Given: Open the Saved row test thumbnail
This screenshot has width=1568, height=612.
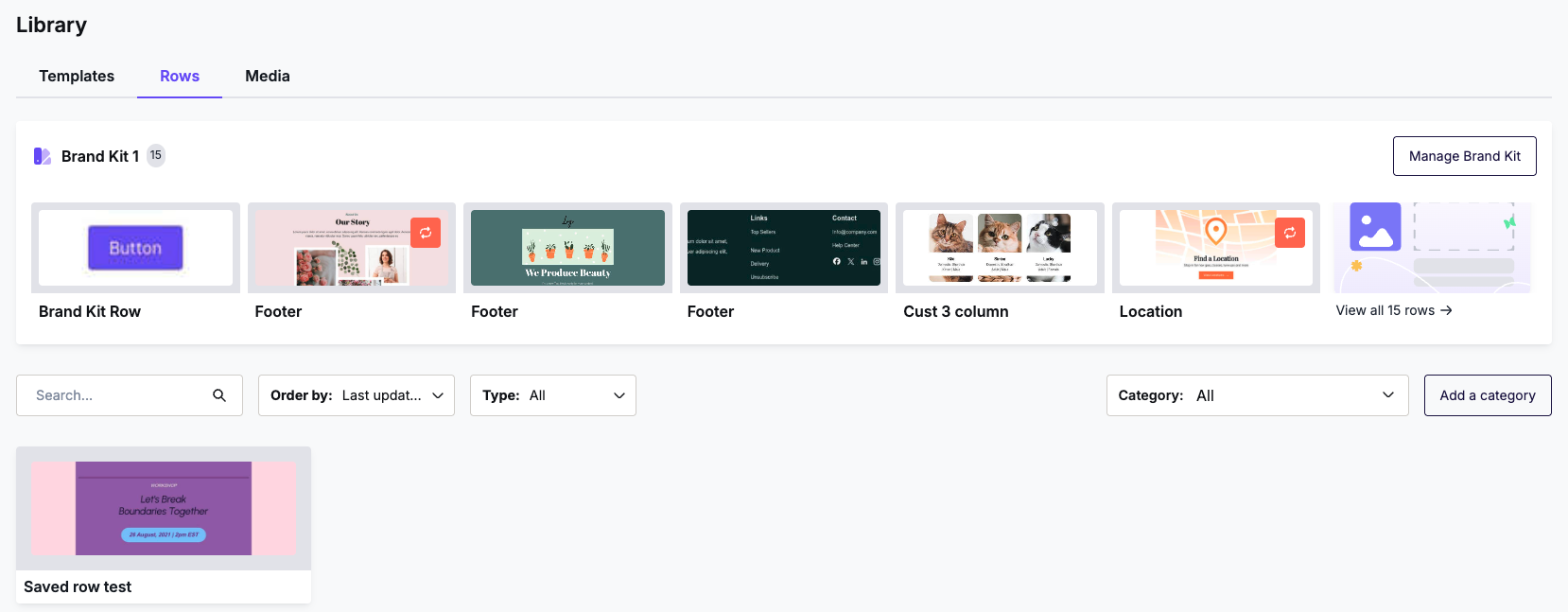Looking at the screenshot, I should (x=164, y=509).
